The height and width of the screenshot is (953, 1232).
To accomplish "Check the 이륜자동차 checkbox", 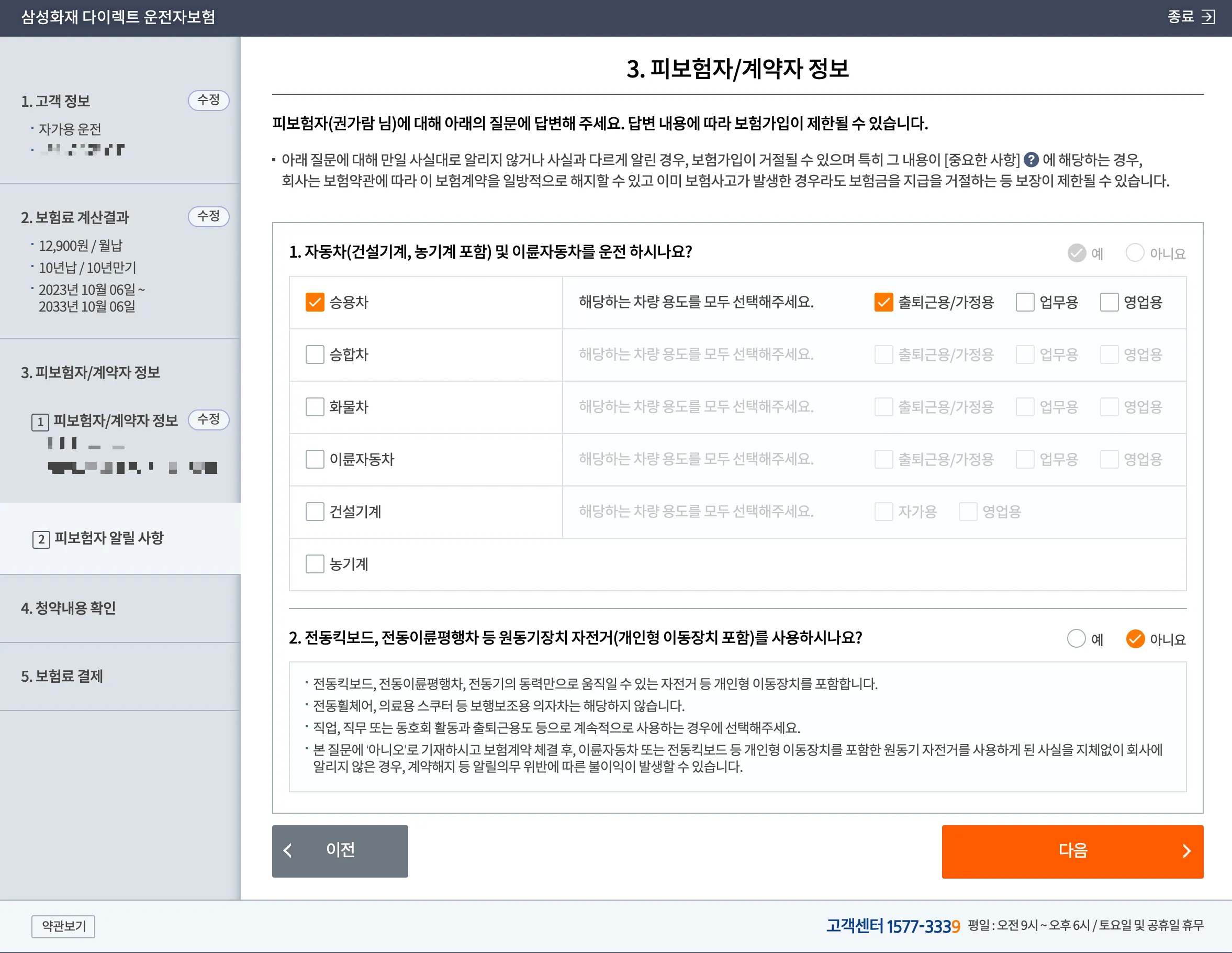I will [315, 459].
